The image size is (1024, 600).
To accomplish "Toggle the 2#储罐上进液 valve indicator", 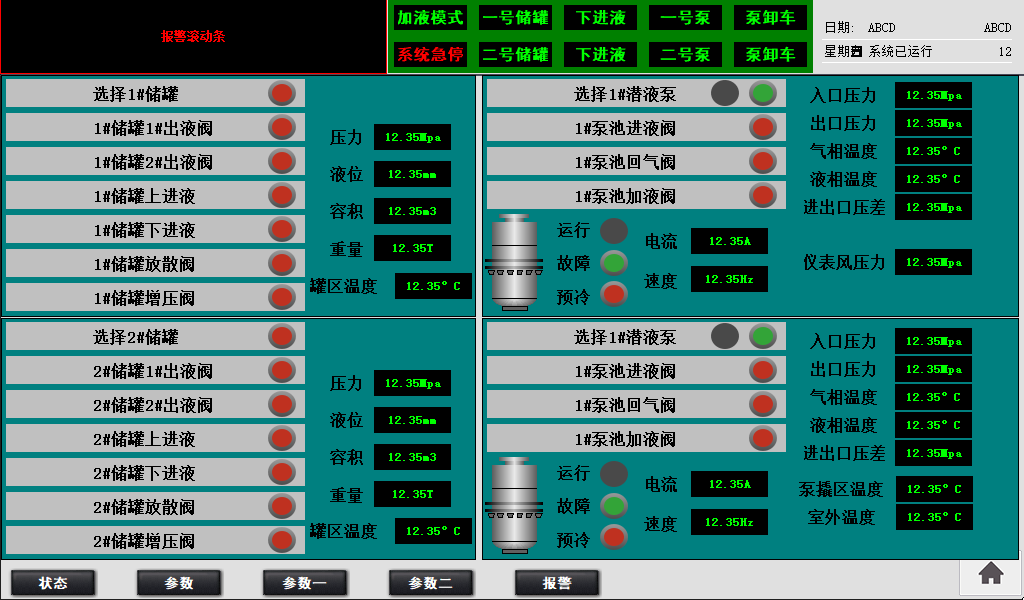I will pos(282,439).
